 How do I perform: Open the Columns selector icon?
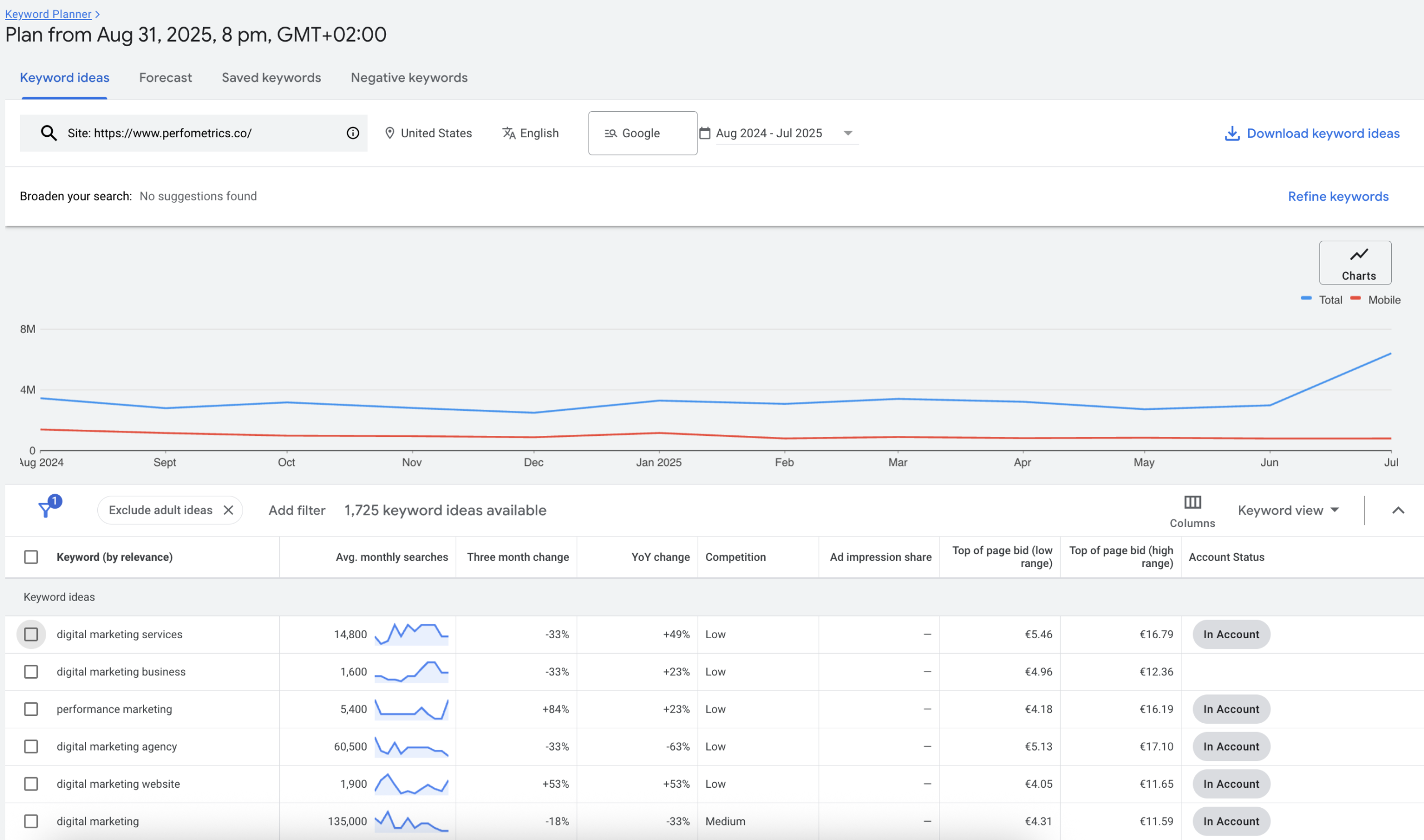coord(1193,502)
